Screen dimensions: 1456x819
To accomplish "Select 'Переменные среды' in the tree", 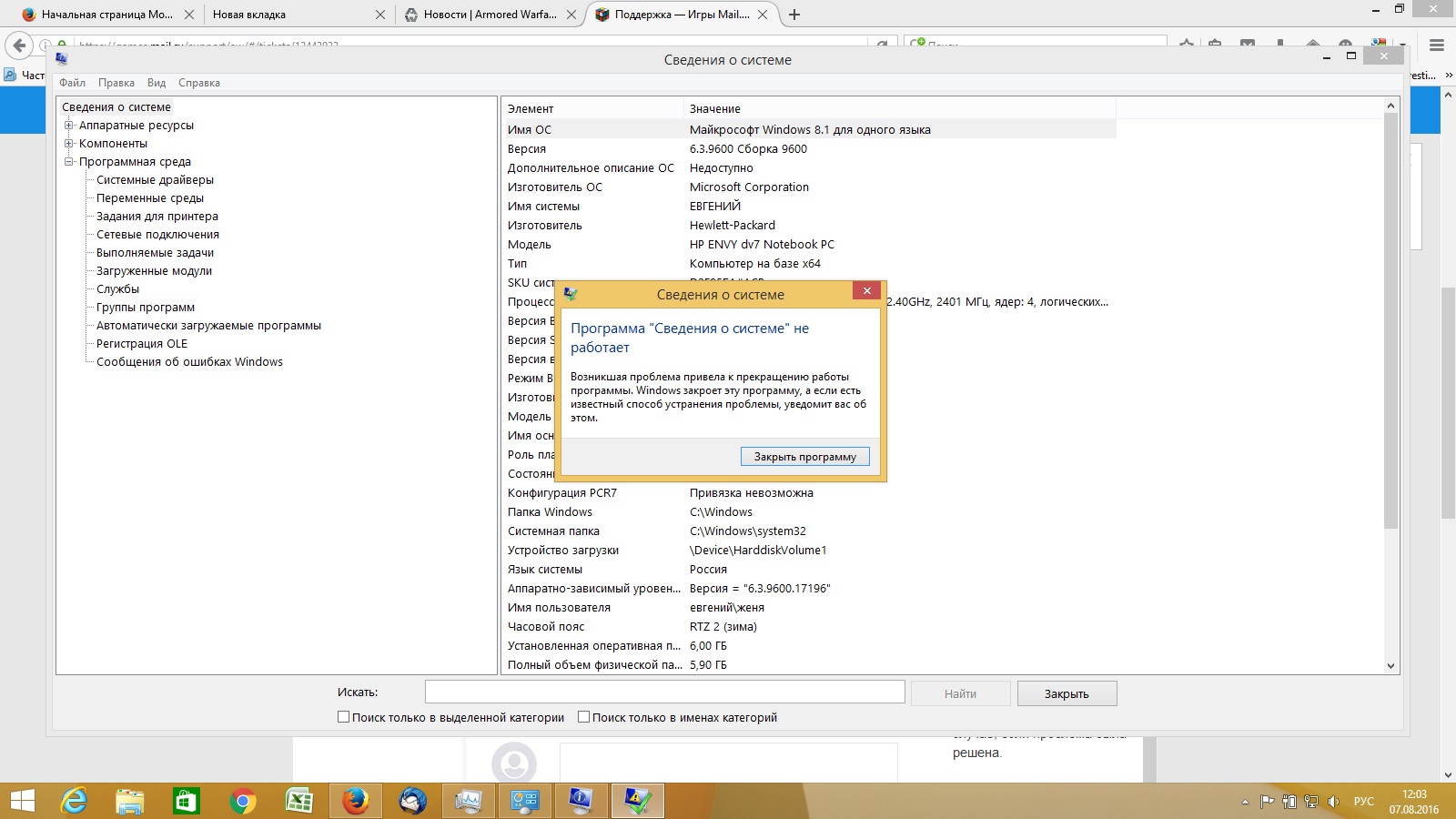I will (x=150, y=198).
